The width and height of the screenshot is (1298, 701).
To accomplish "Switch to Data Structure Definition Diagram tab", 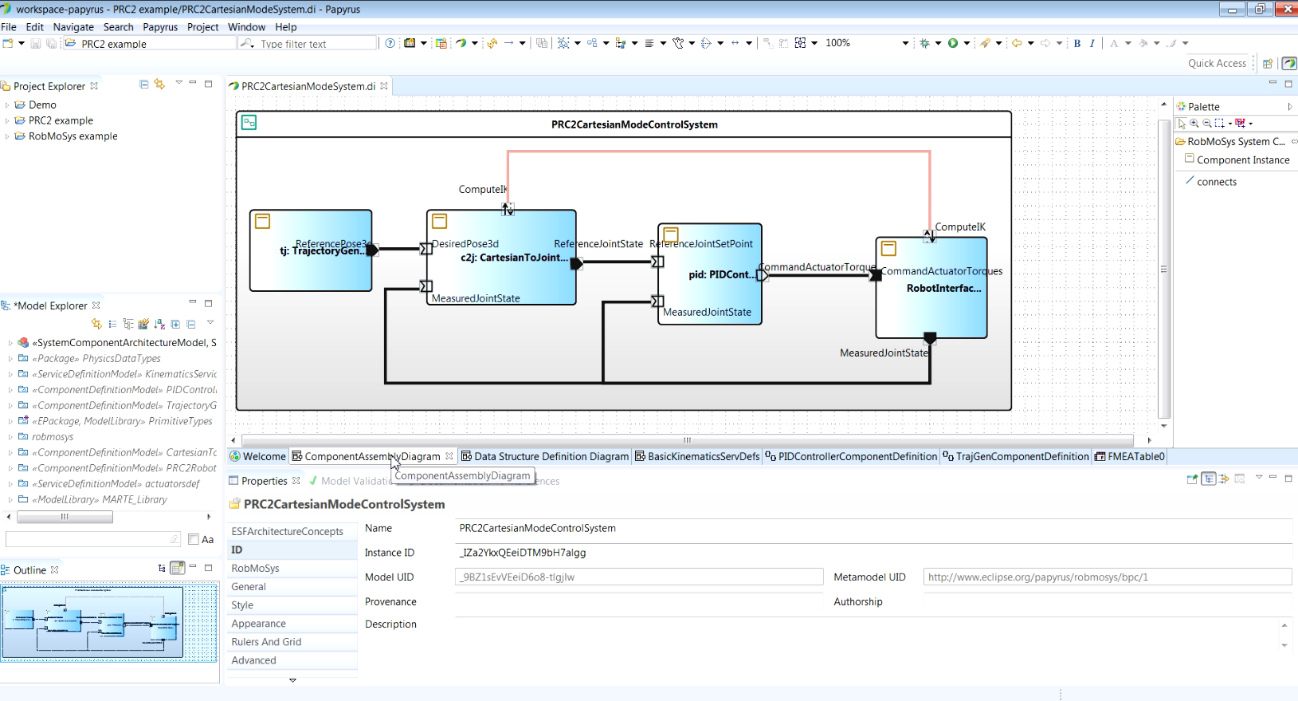I will (x=550, y=456).
